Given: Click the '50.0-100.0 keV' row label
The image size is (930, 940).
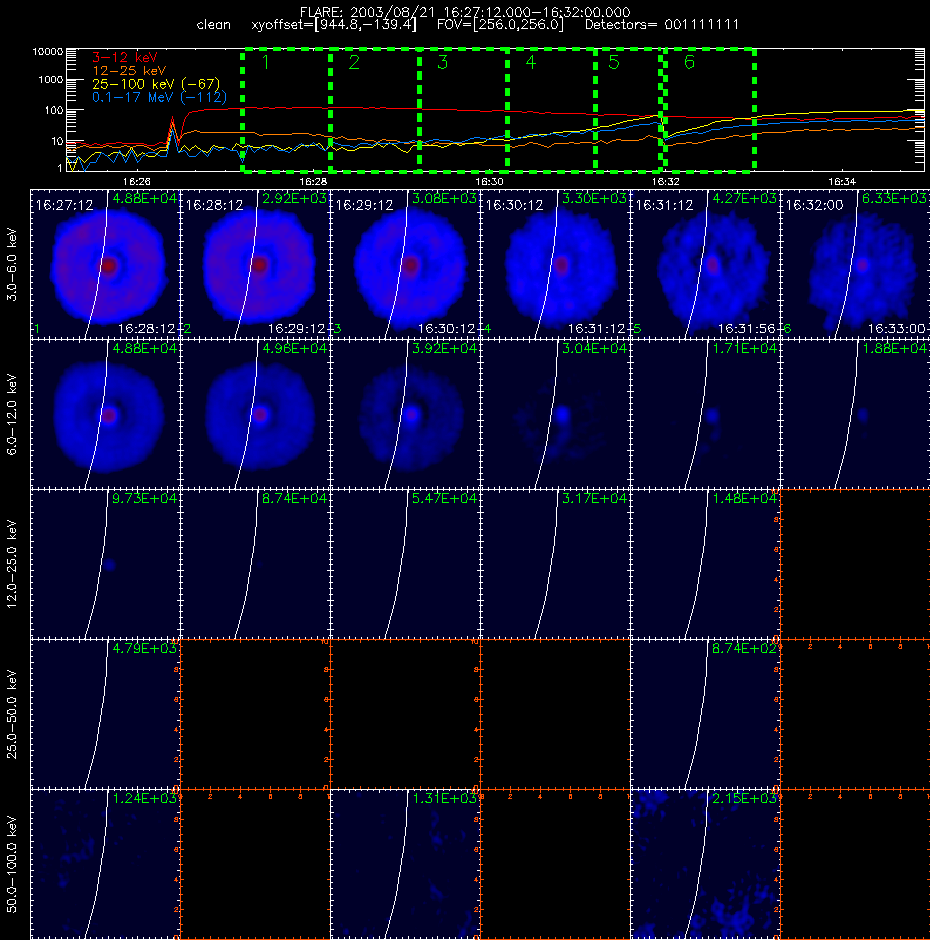Looking at the screenshot, I should 12,864.
